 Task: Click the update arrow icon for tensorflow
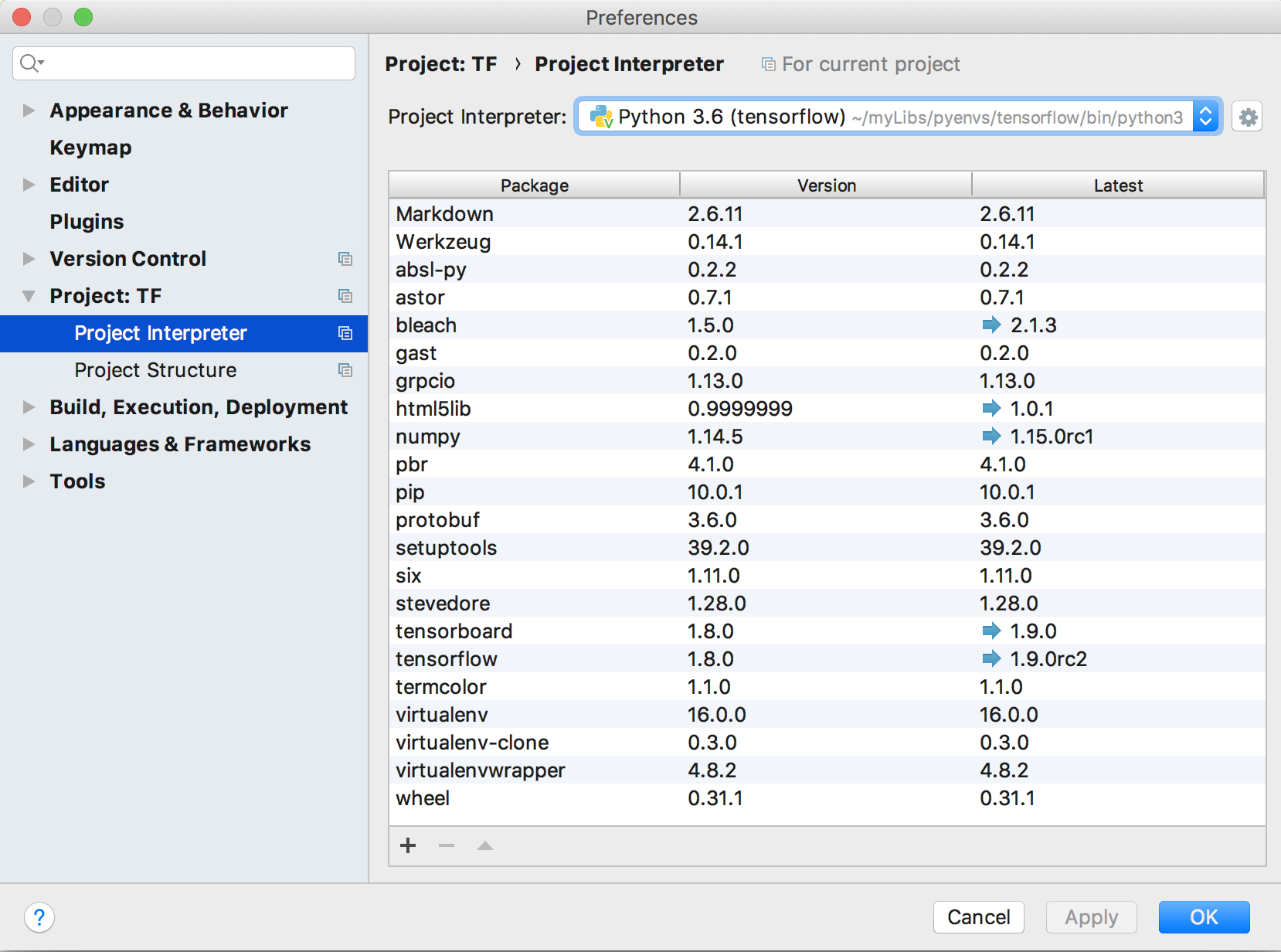click(991, 658)
